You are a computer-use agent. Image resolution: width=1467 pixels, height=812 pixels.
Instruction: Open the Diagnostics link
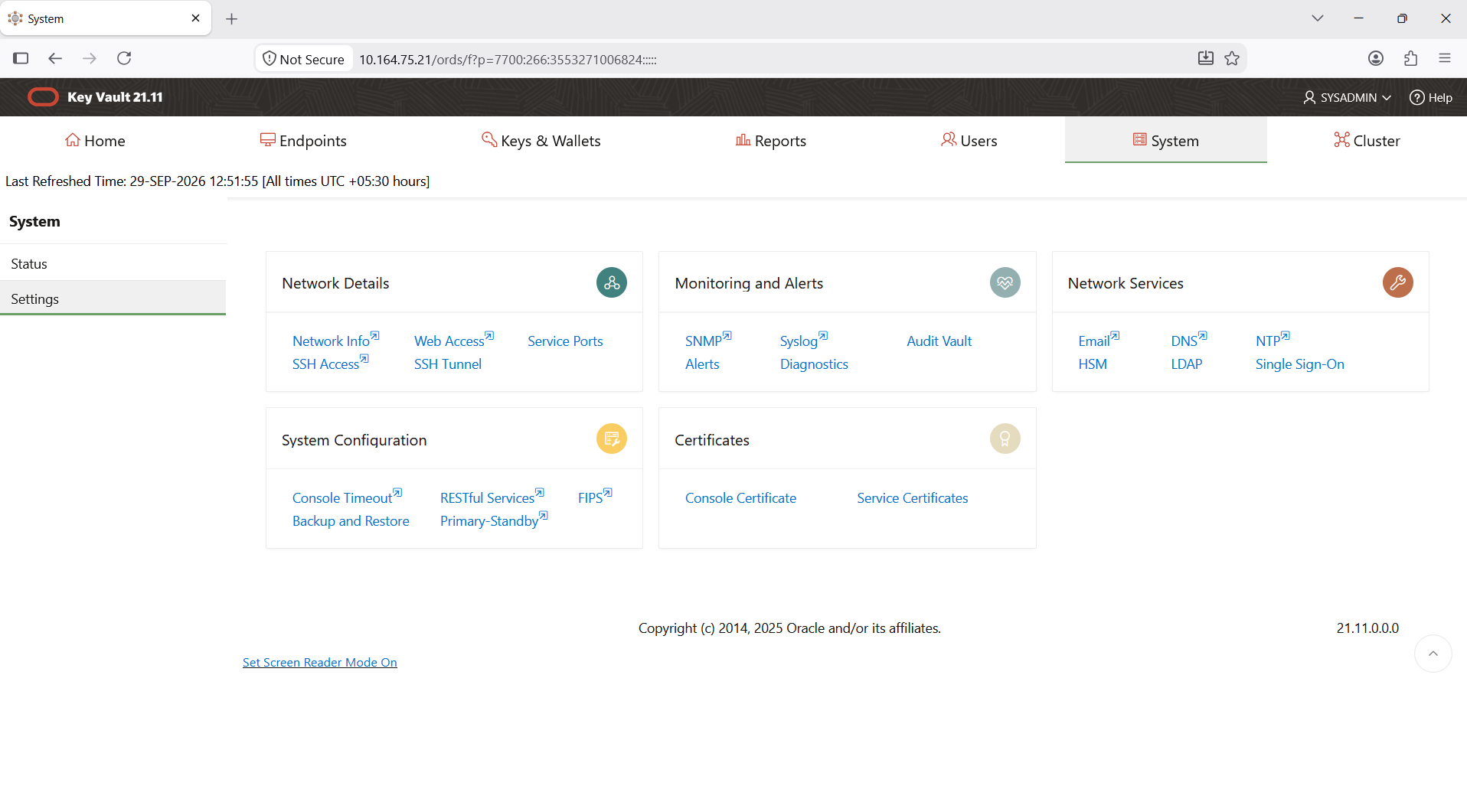coord(814,364)
